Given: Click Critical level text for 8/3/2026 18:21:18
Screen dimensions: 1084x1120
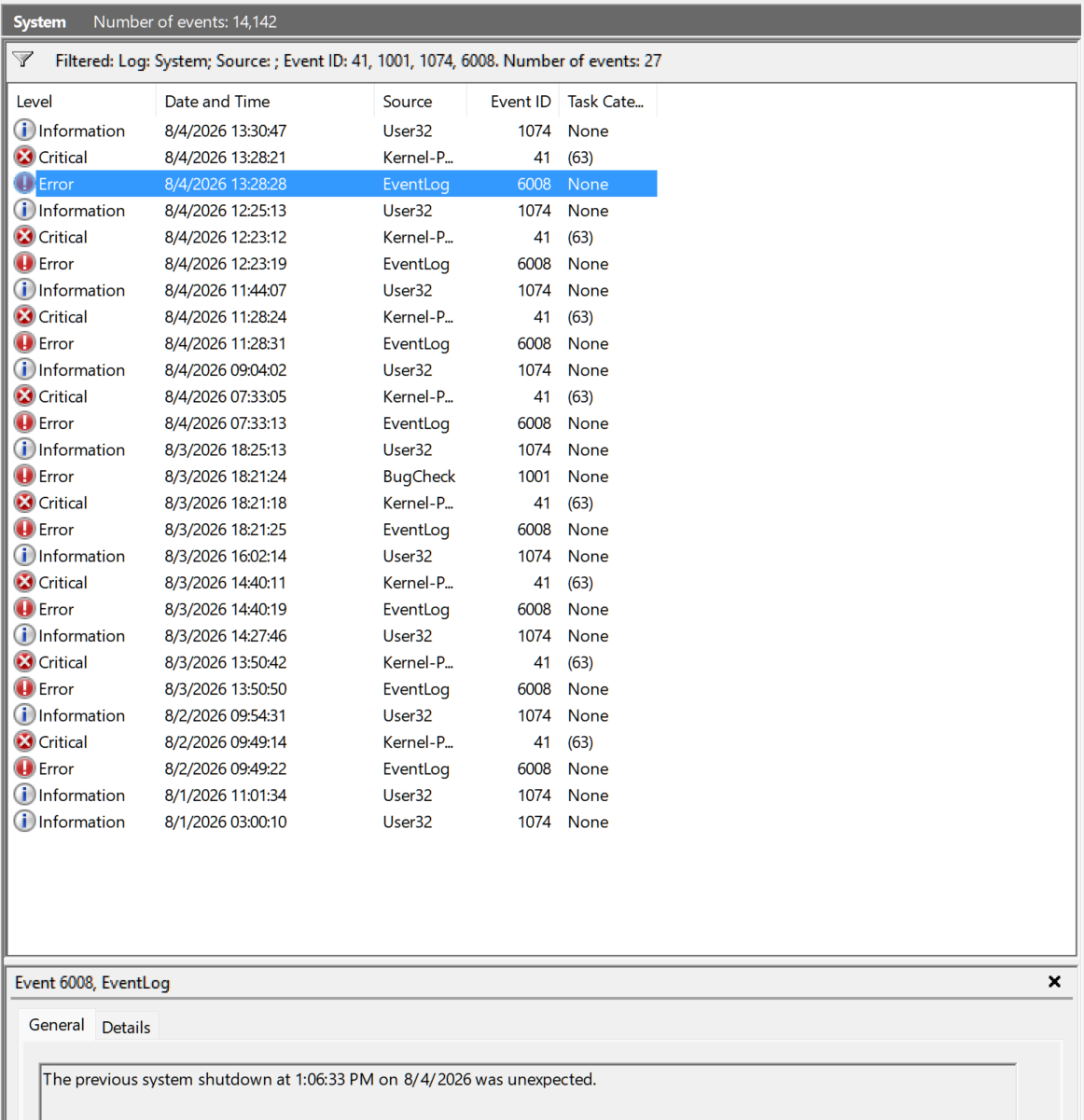Looking at the screenshot, I should click(x=63, y=503).
